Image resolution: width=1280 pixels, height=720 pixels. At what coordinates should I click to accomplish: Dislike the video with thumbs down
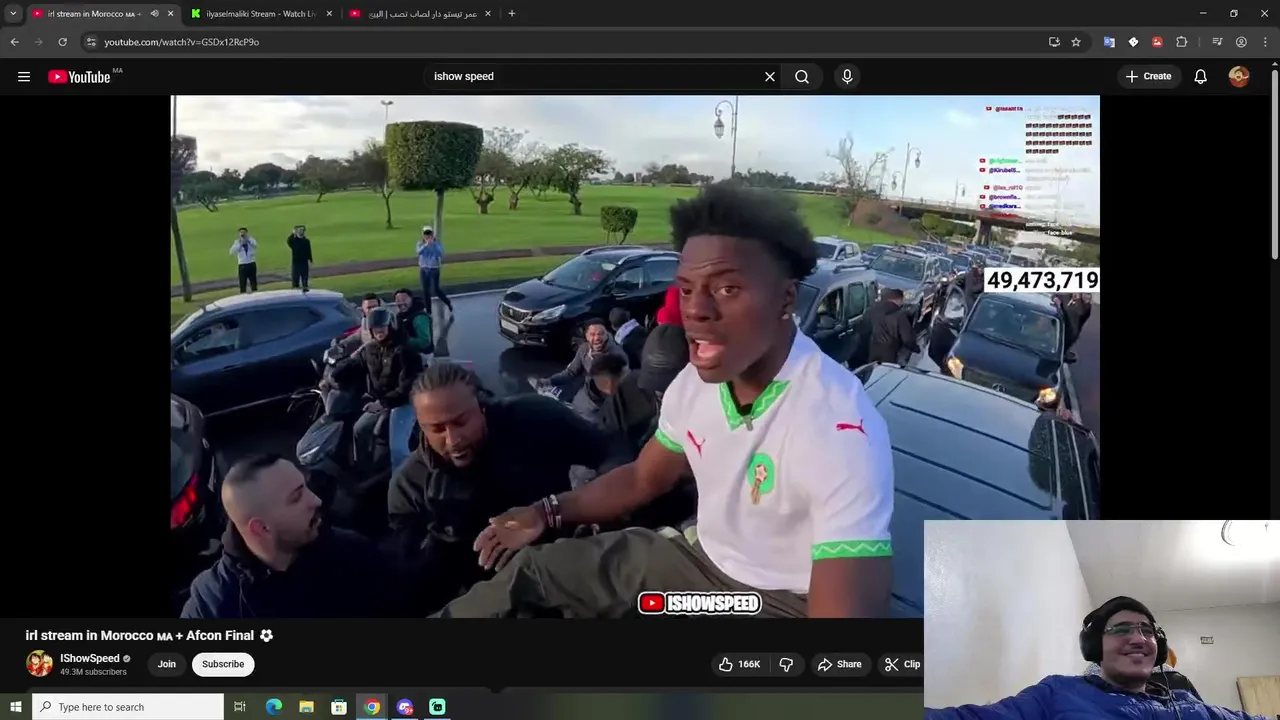(786, 664)
